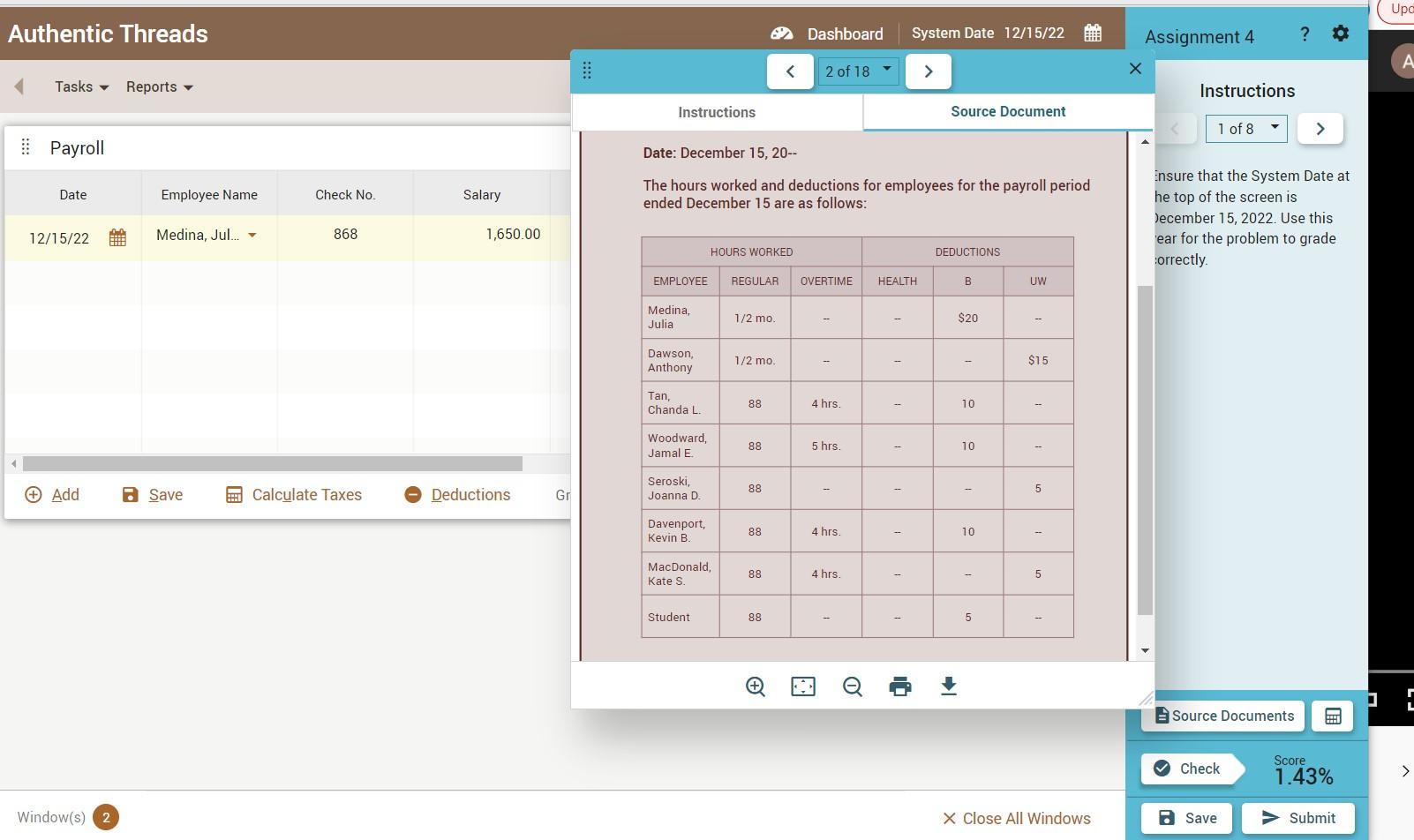
Task: Run Calculate Taxes for the payroll
Action: tap(293, 494)
